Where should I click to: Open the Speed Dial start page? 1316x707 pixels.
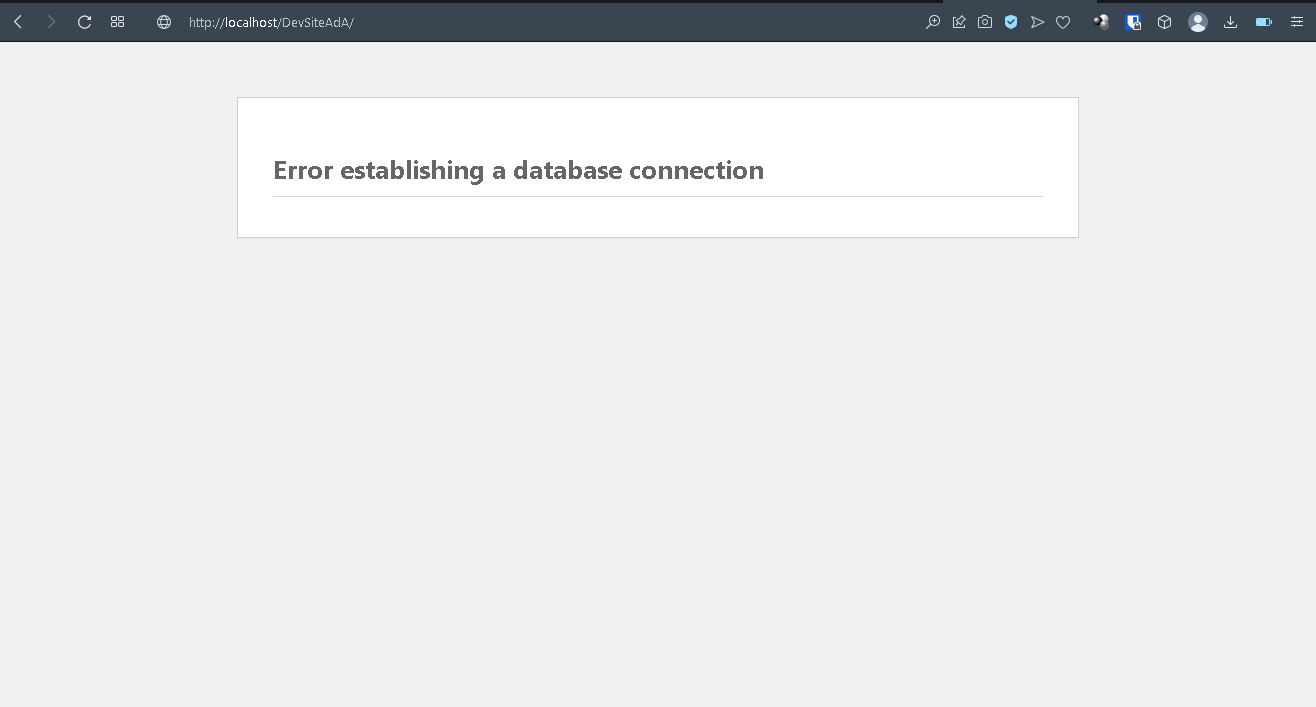tap(118, 22)
